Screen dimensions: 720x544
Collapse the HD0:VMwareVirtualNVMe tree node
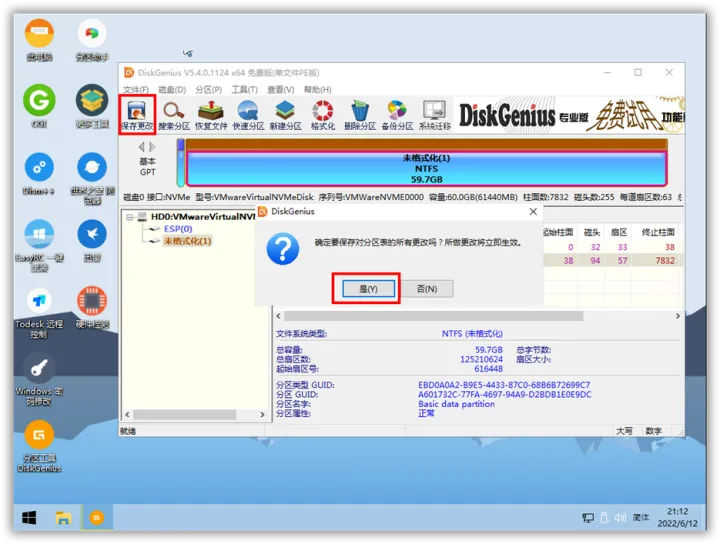coord(130,217)
